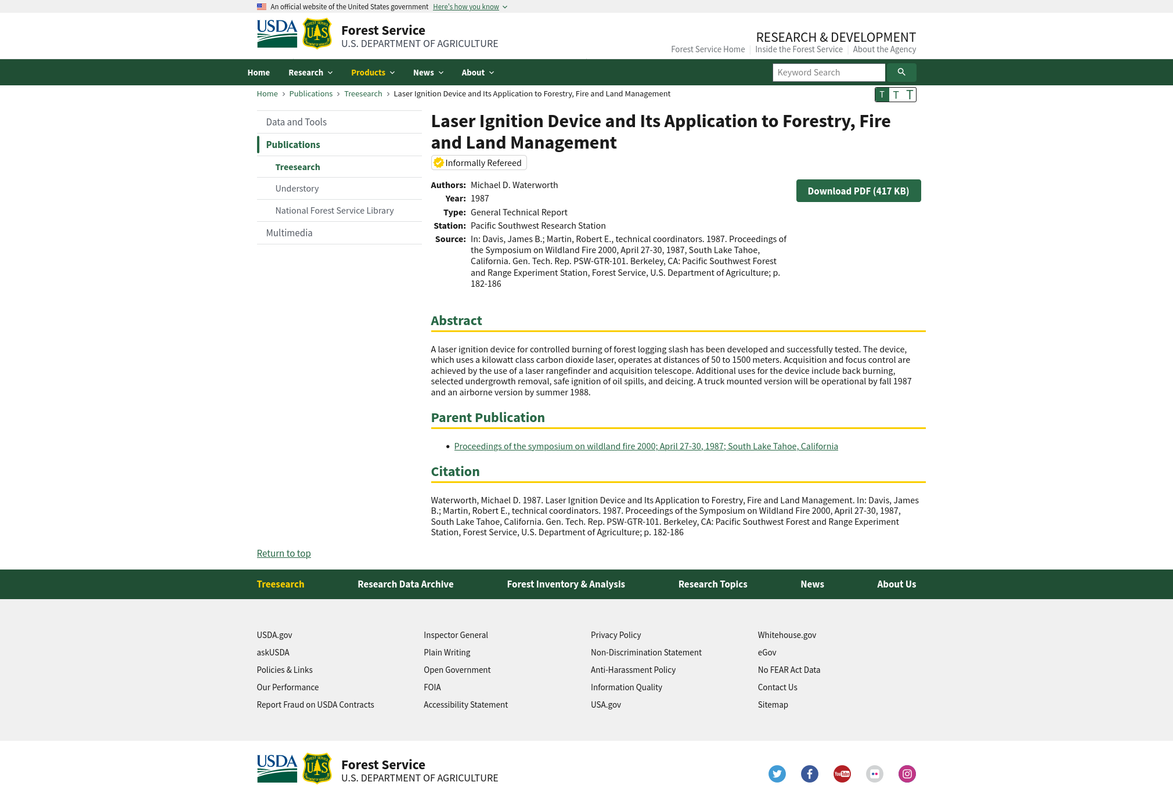Open No FEAR Act Data footer link
1173x800 pixels.
tap(788, 670)
